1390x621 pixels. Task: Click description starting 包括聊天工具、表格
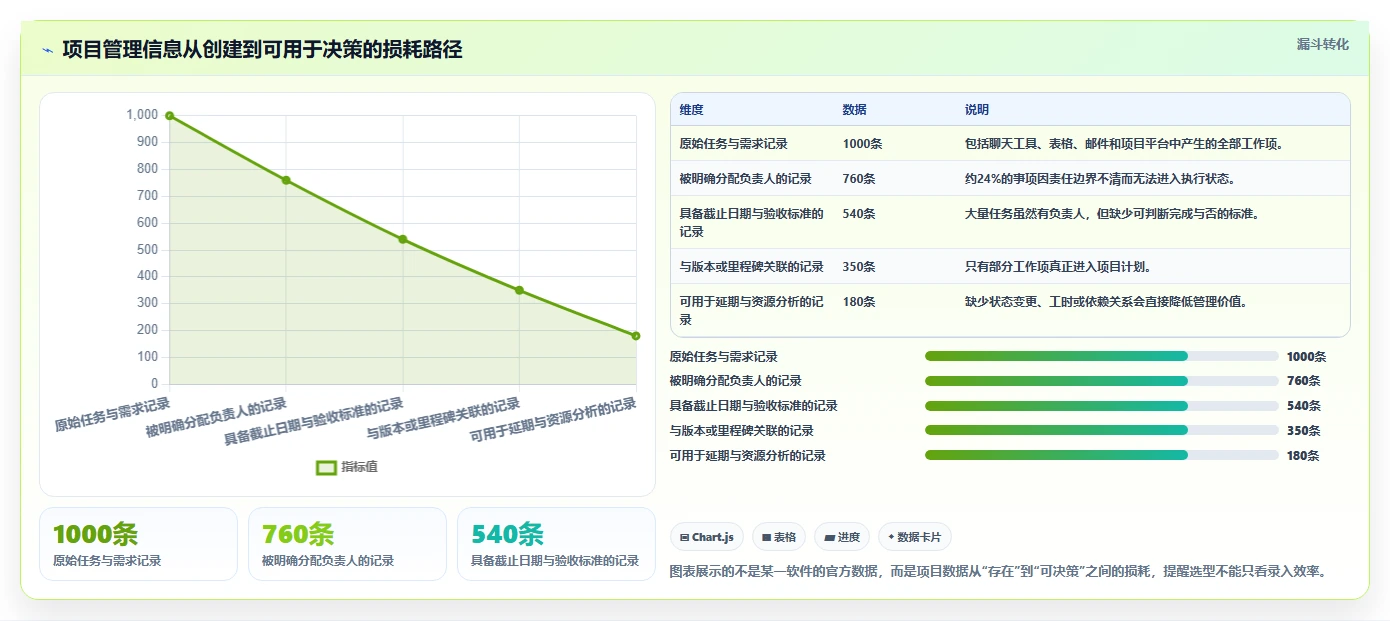[1124, 144]
